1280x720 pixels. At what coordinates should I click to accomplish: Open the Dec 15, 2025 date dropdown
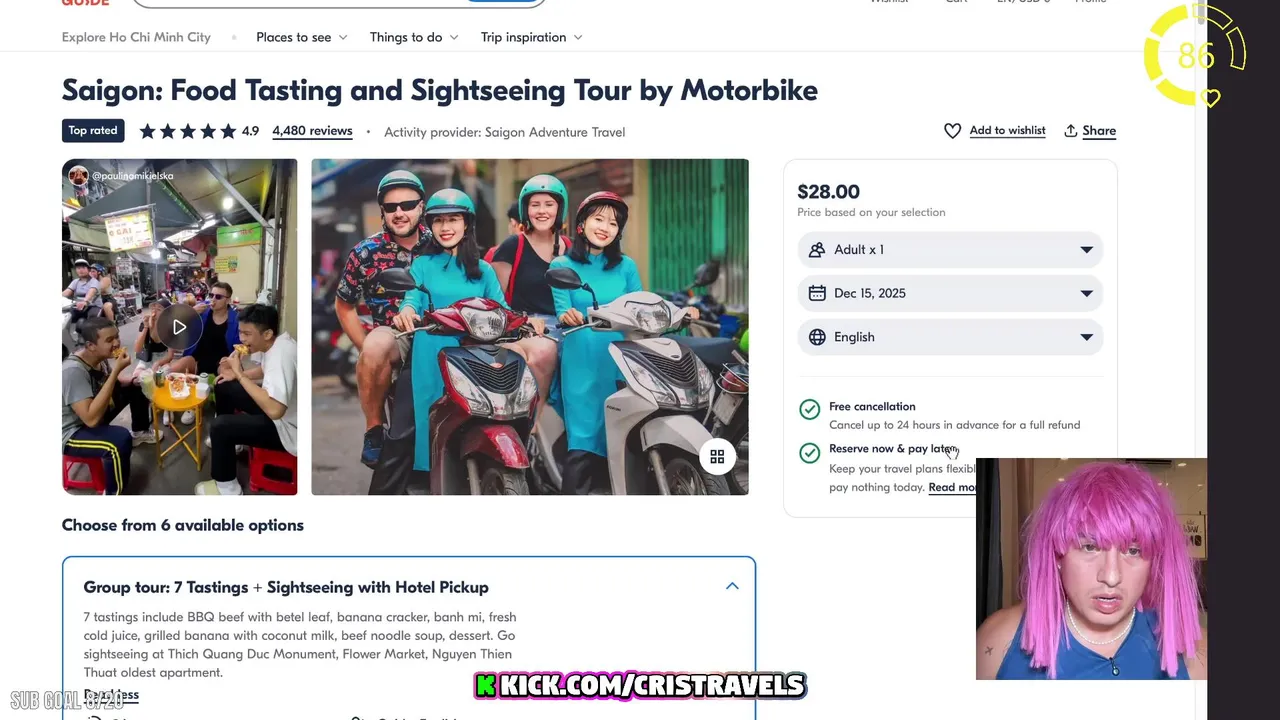tap(1086, 293)
